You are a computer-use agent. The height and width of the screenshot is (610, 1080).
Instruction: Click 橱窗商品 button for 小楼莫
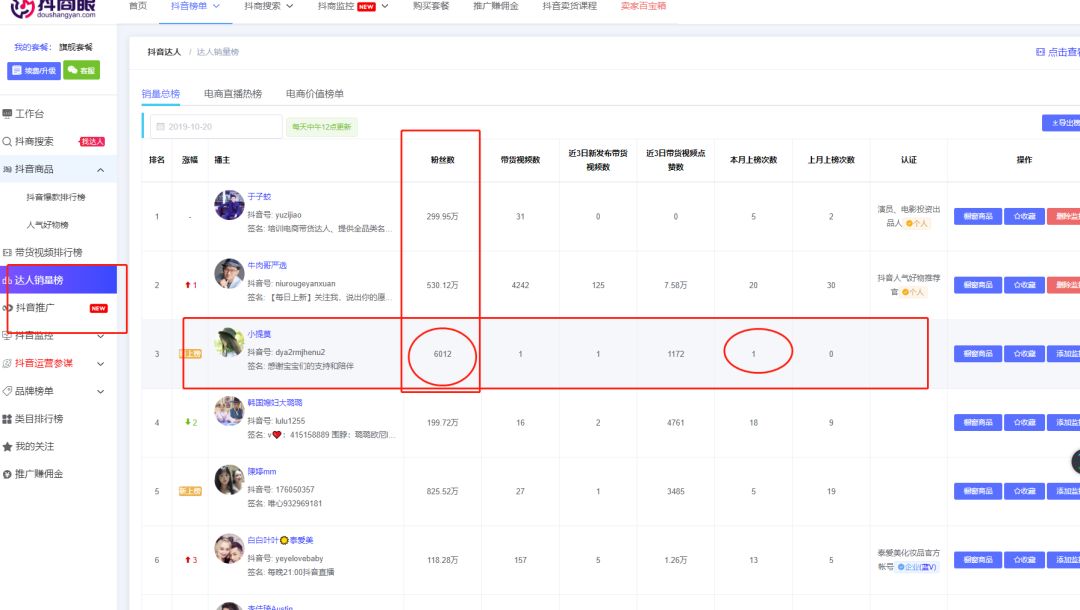(x=977, y=354)
